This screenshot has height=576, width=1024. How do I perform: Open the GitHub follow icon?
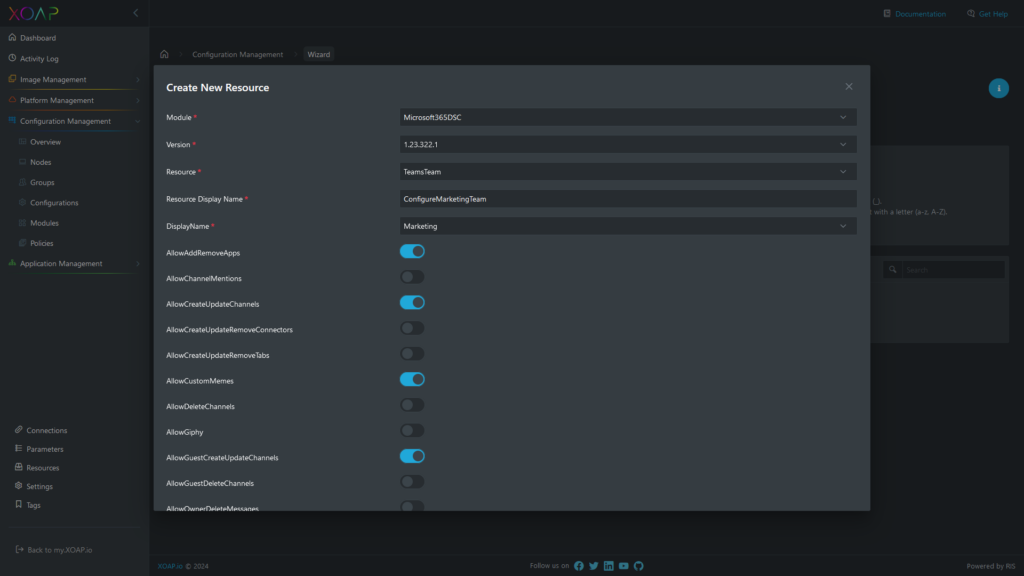click(x=639, y=566)
